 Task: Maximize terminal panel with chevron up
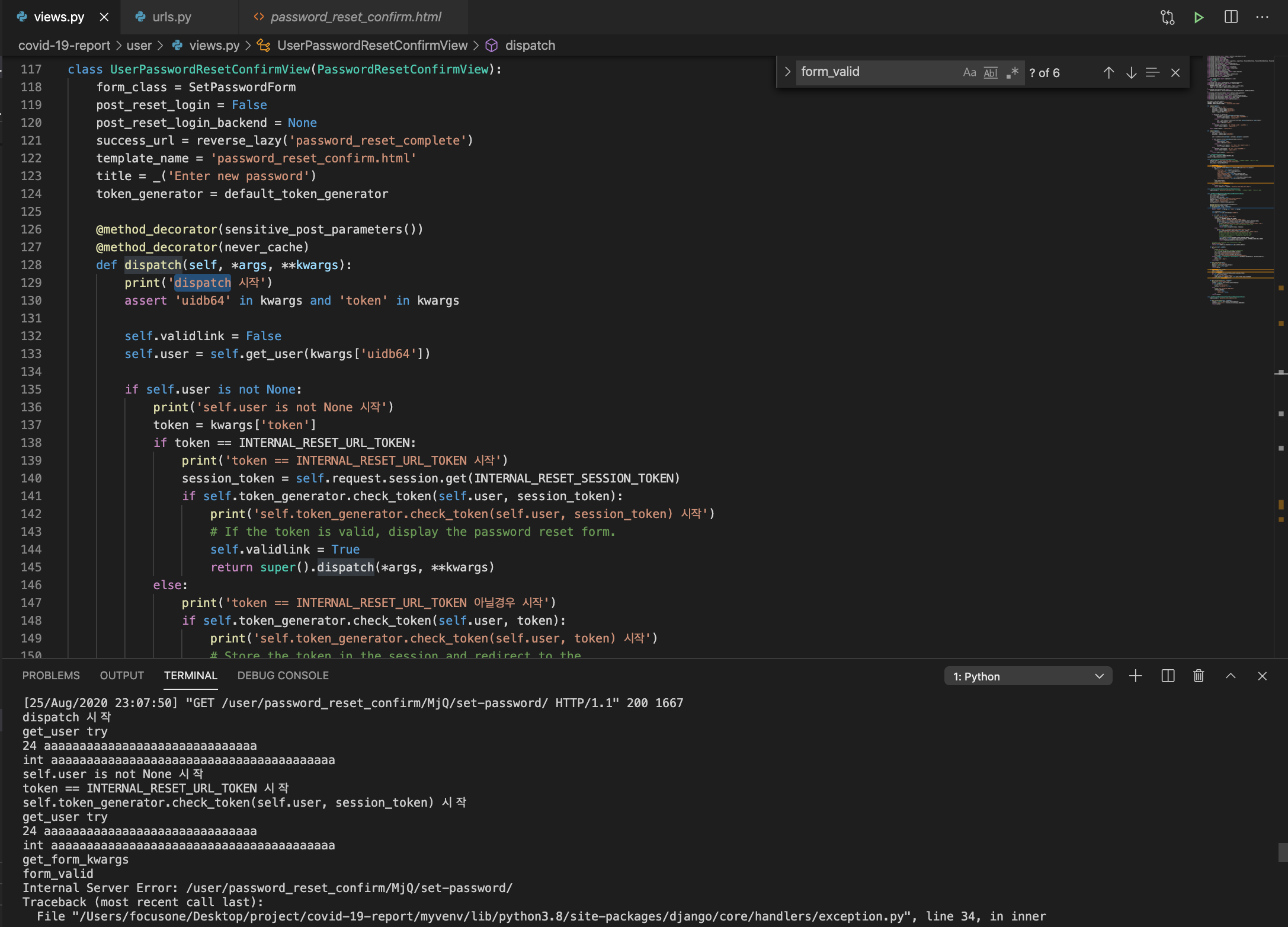(1231, 676)
